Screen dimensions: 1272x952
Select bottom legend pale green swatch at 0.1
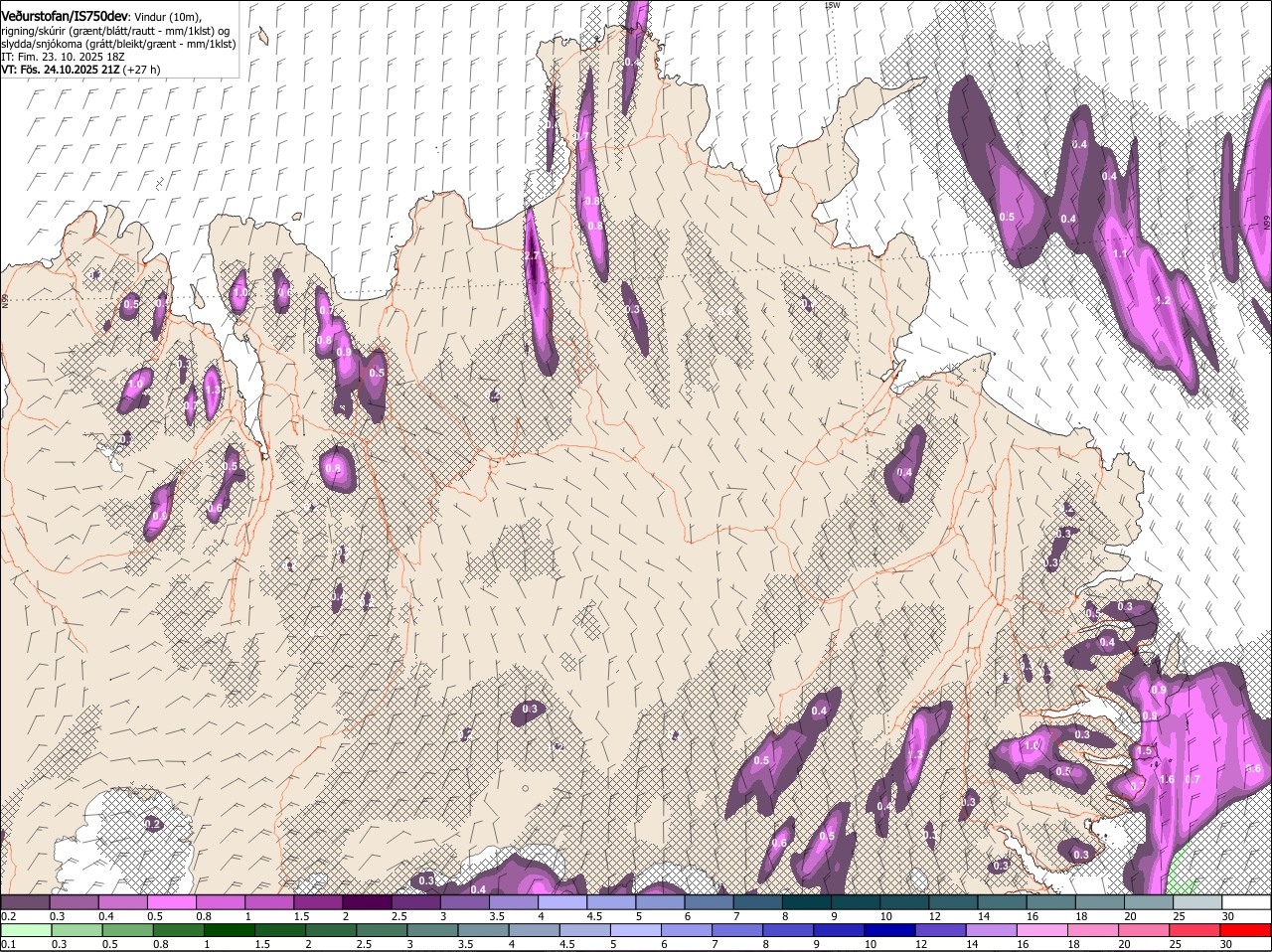click(x=25, y=930)
